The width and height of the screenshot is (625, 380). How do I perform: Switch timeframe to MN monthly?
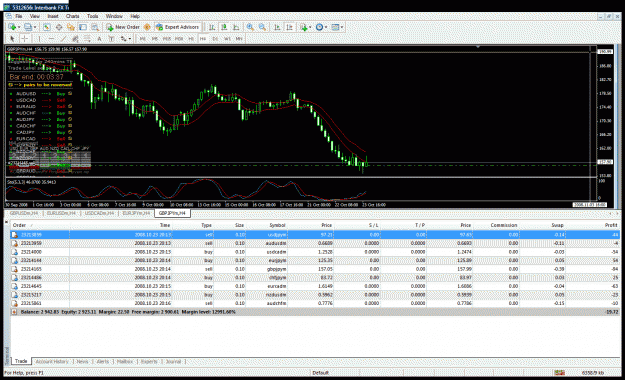point(239,39)
